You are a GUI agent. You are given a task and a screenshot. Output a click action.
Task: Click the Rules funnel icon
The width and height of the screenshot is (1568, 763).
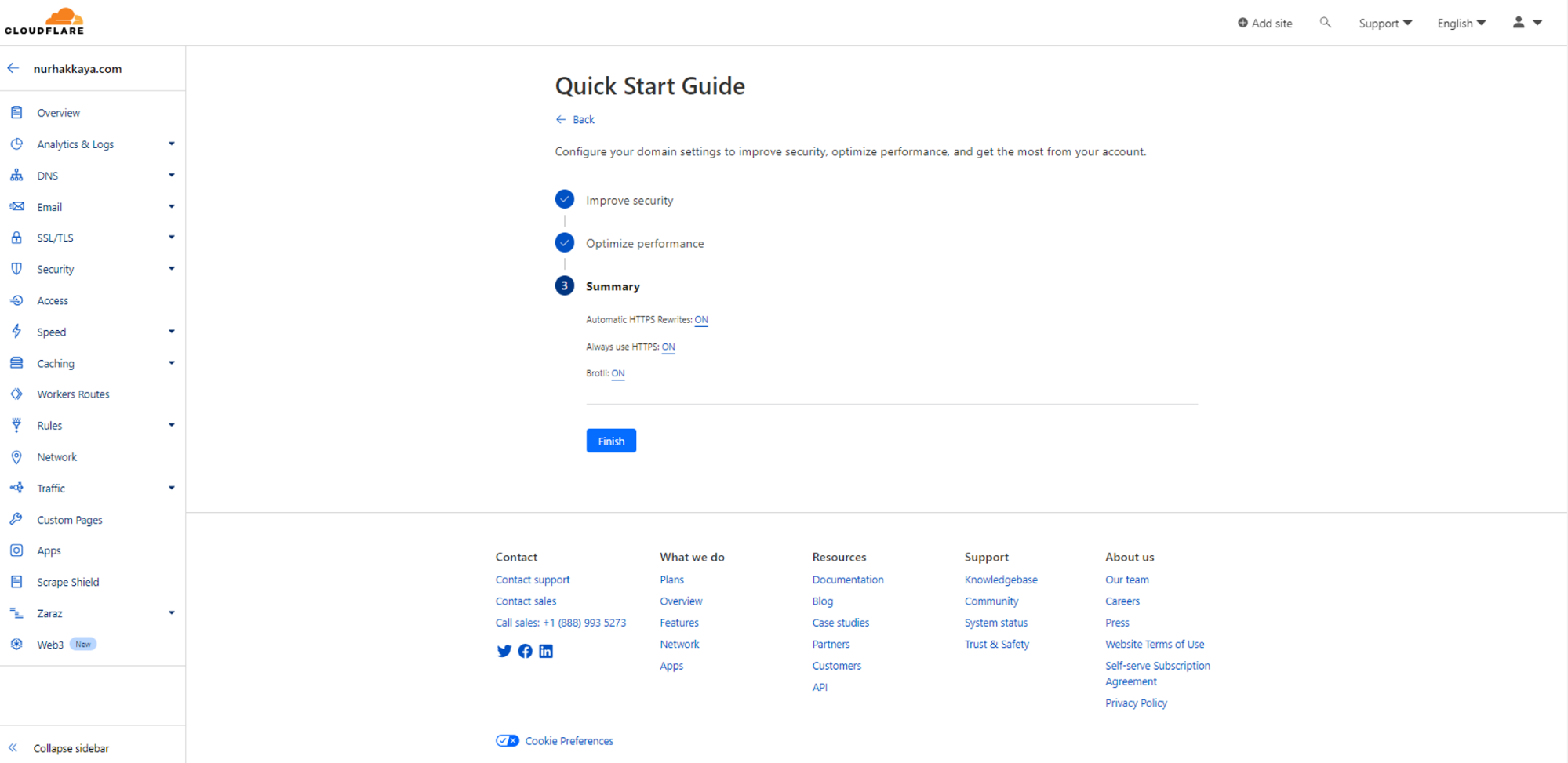click(x=16, y=426)
